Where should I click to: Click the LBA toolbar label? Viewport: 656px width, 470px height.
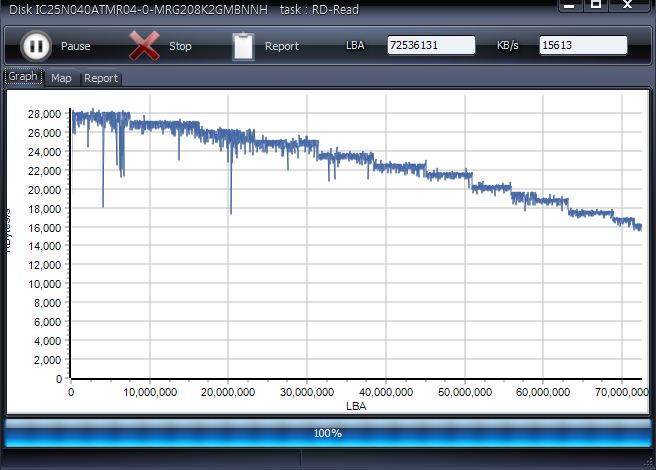pos(355,45)
